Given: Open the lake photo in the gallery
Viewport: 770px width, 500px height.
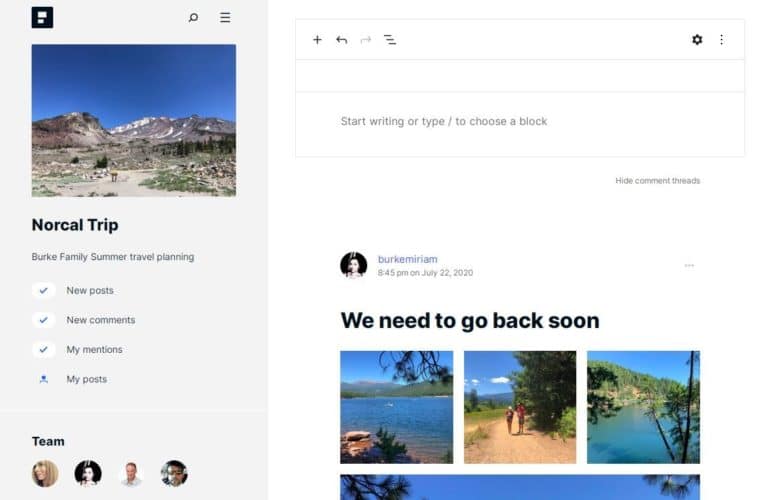Looking at the screenshot, I should pos(397,407).
